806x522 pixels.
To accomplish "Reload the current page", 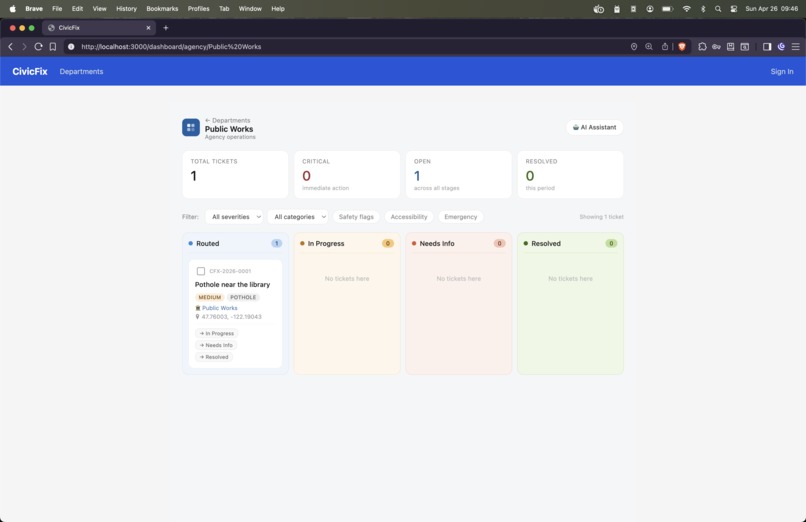I will tap(38, 47).
